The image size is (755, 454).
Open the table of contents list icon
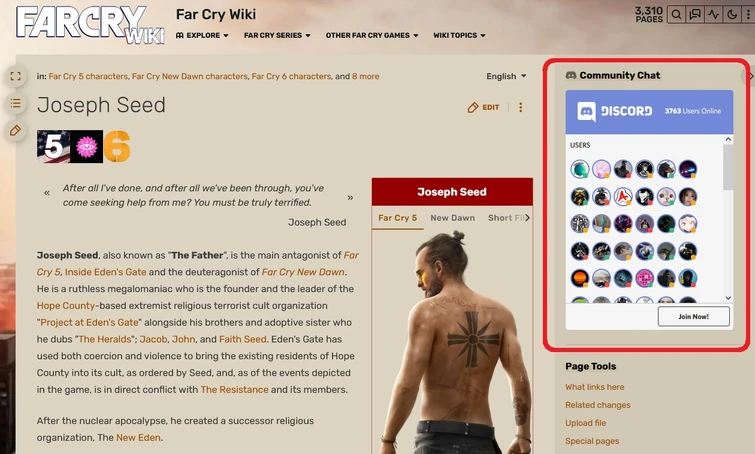(15, 103)
